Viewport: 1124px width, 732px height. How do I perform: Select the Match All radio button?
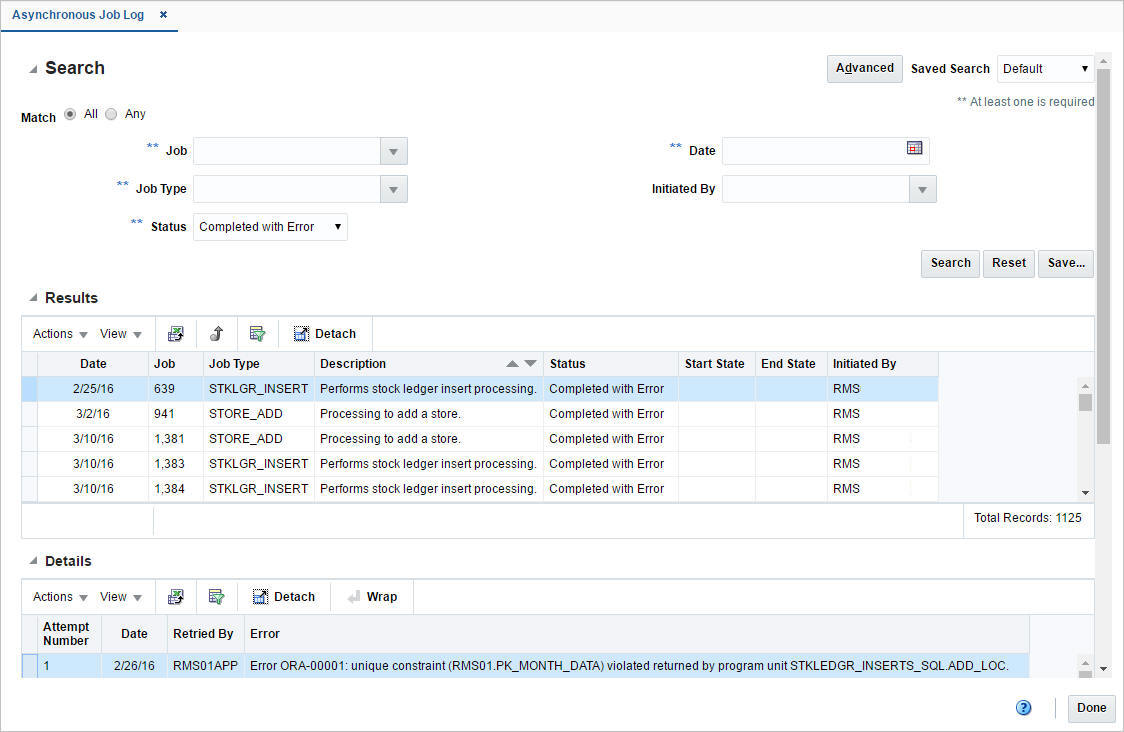(69, 113)
